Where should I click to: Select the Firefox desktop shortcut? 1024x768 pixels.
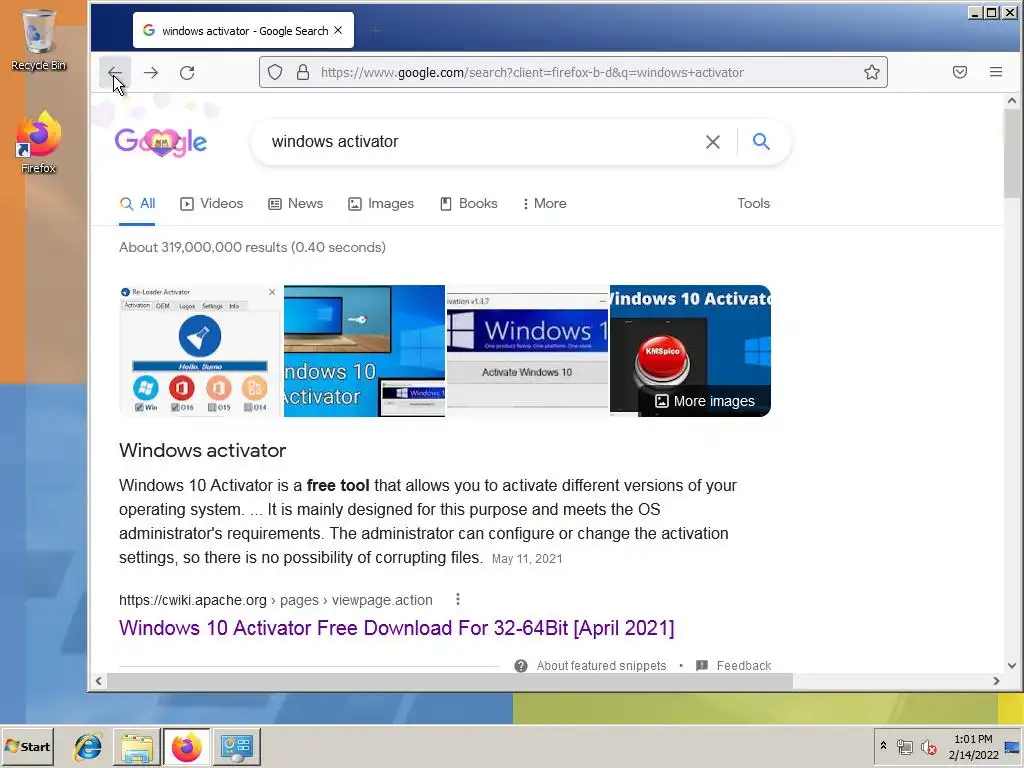tap(39, 142)
